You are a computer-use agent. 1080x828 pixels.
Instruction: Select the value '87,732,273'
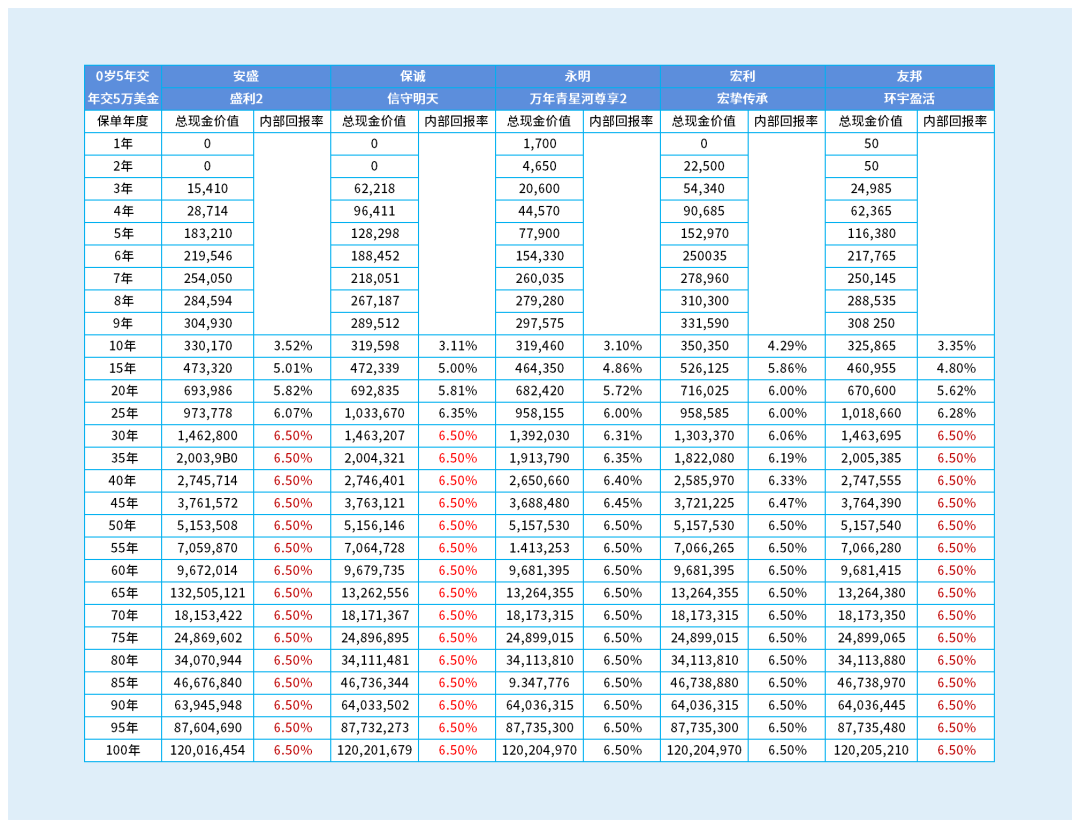[x=374, y=727]
